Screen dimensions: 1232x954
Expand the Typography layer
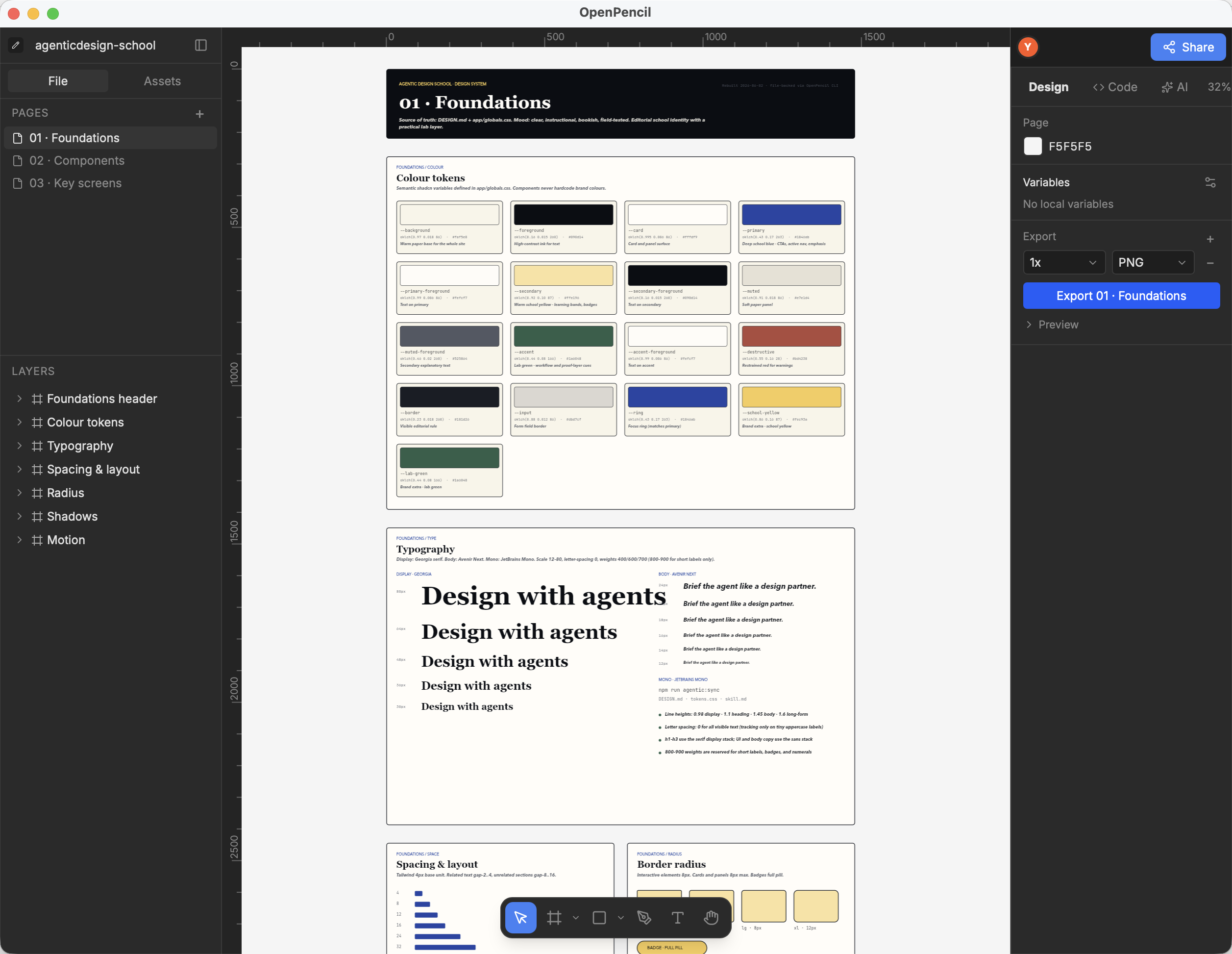click(19, 446)
